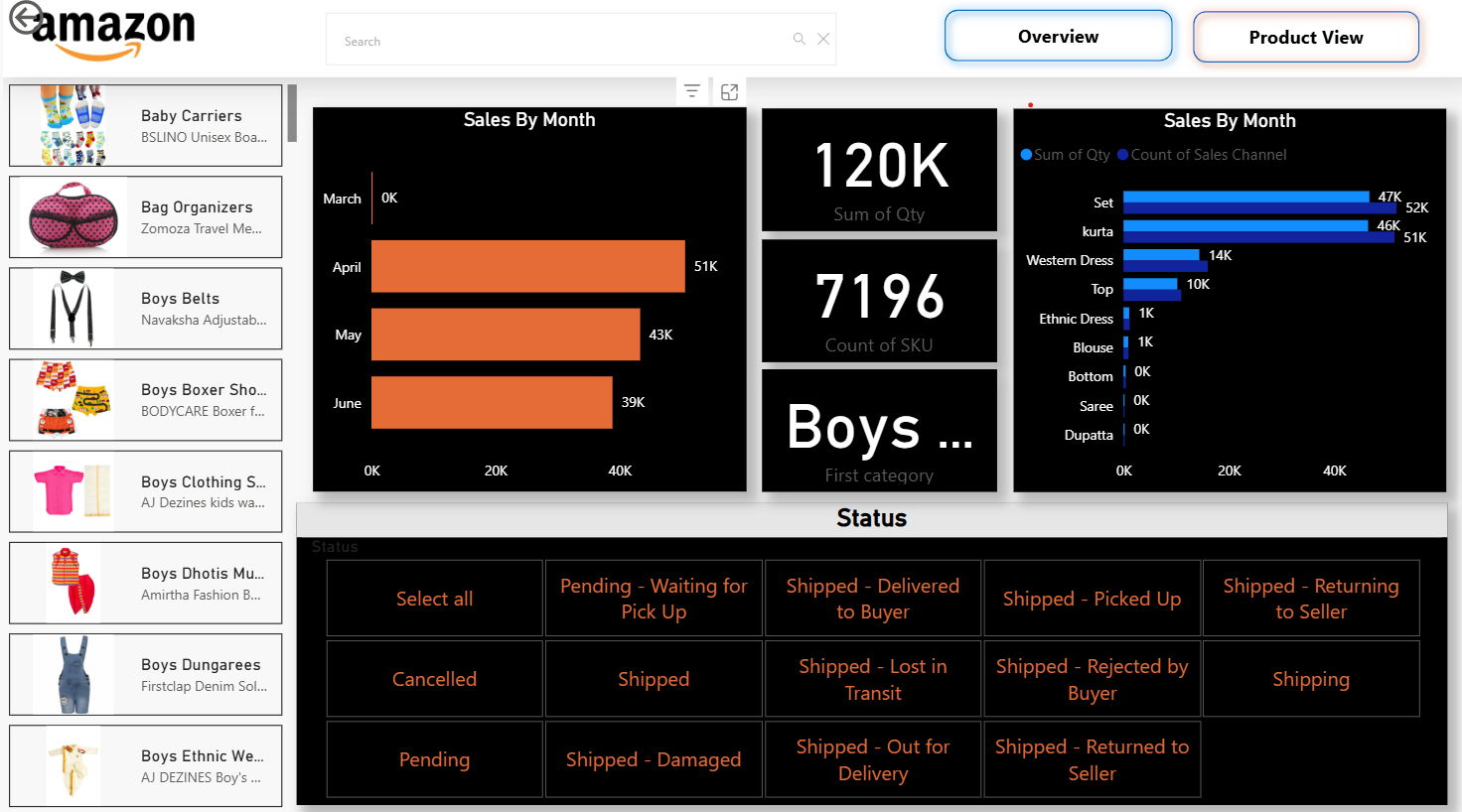This screenshot has width=1462, height=812.
Task: Click the Boys Belts suspenders image
Action: point(73,308)
